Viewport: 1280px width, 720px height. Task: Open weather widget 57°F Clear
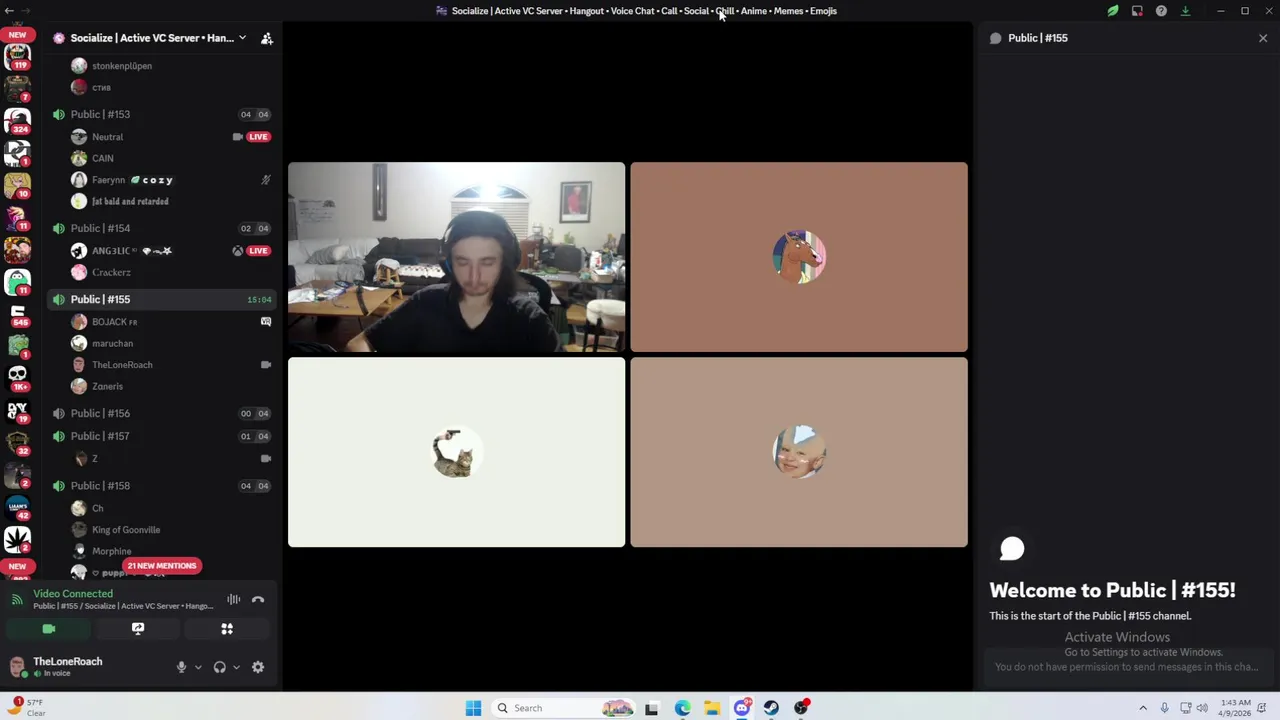tap(29, 707)
